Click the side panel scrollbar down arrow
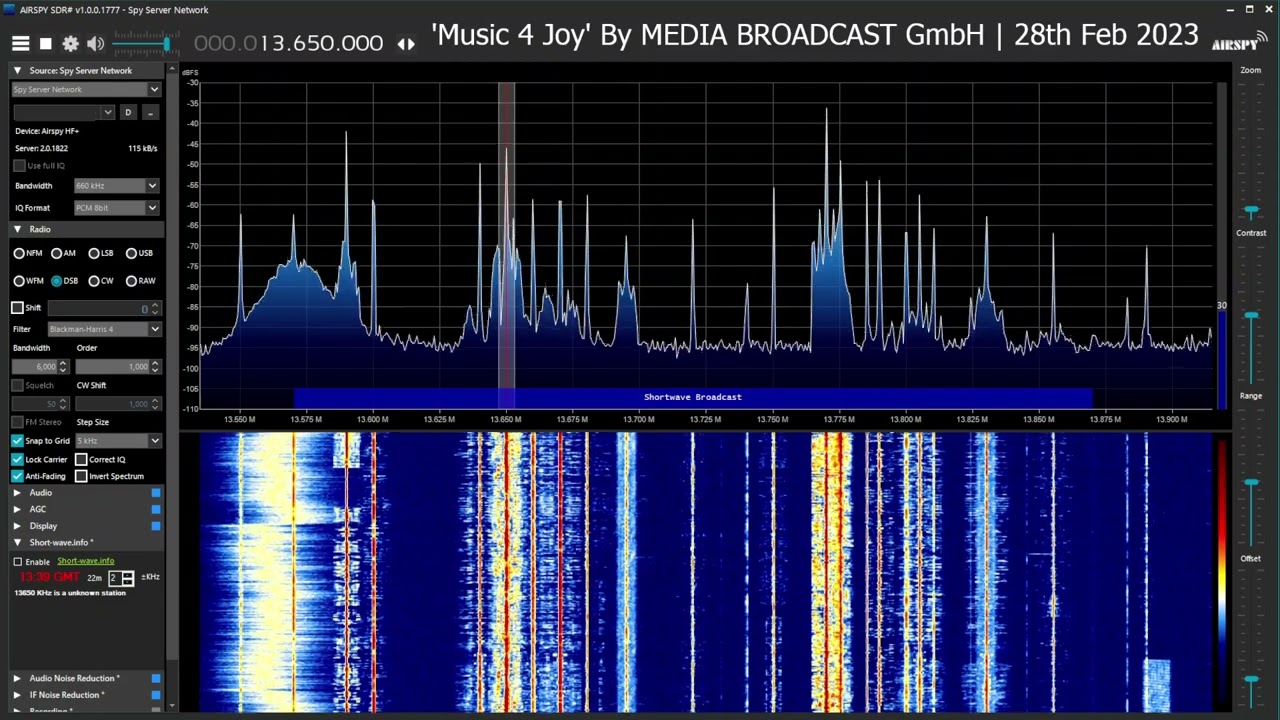The width and height of the screenshot is (1280, 720). (x=172, y=707)
